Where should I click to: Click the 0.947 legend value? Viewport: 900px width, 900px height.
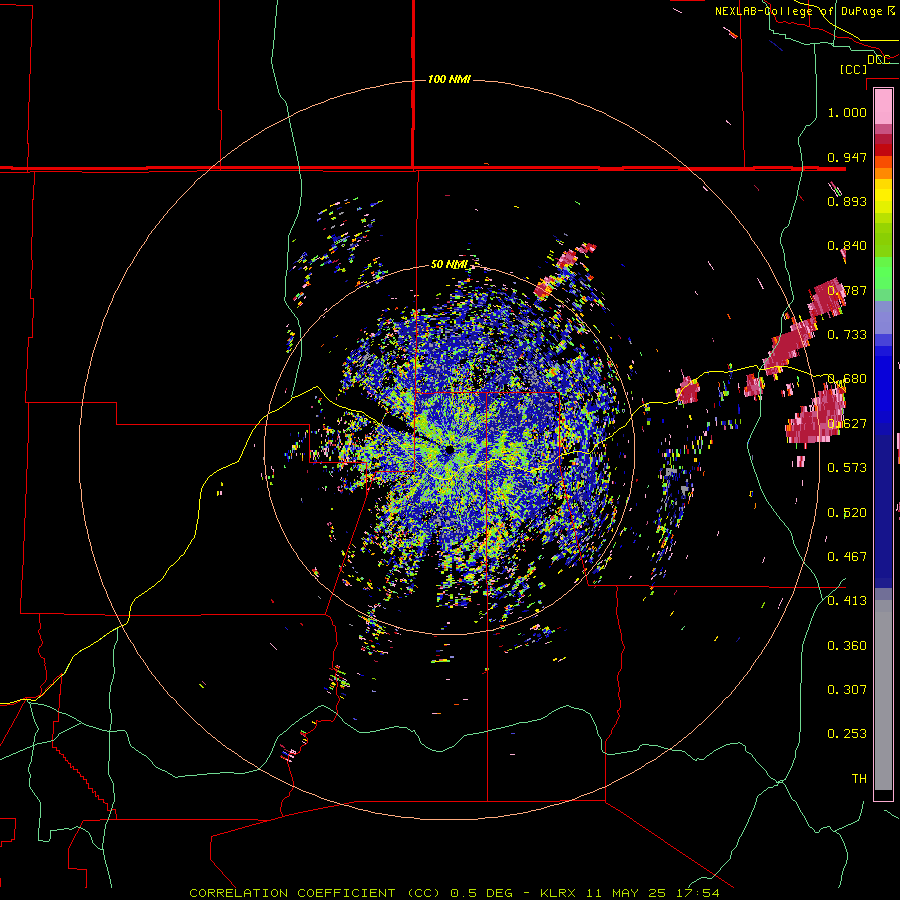point(847,157)
